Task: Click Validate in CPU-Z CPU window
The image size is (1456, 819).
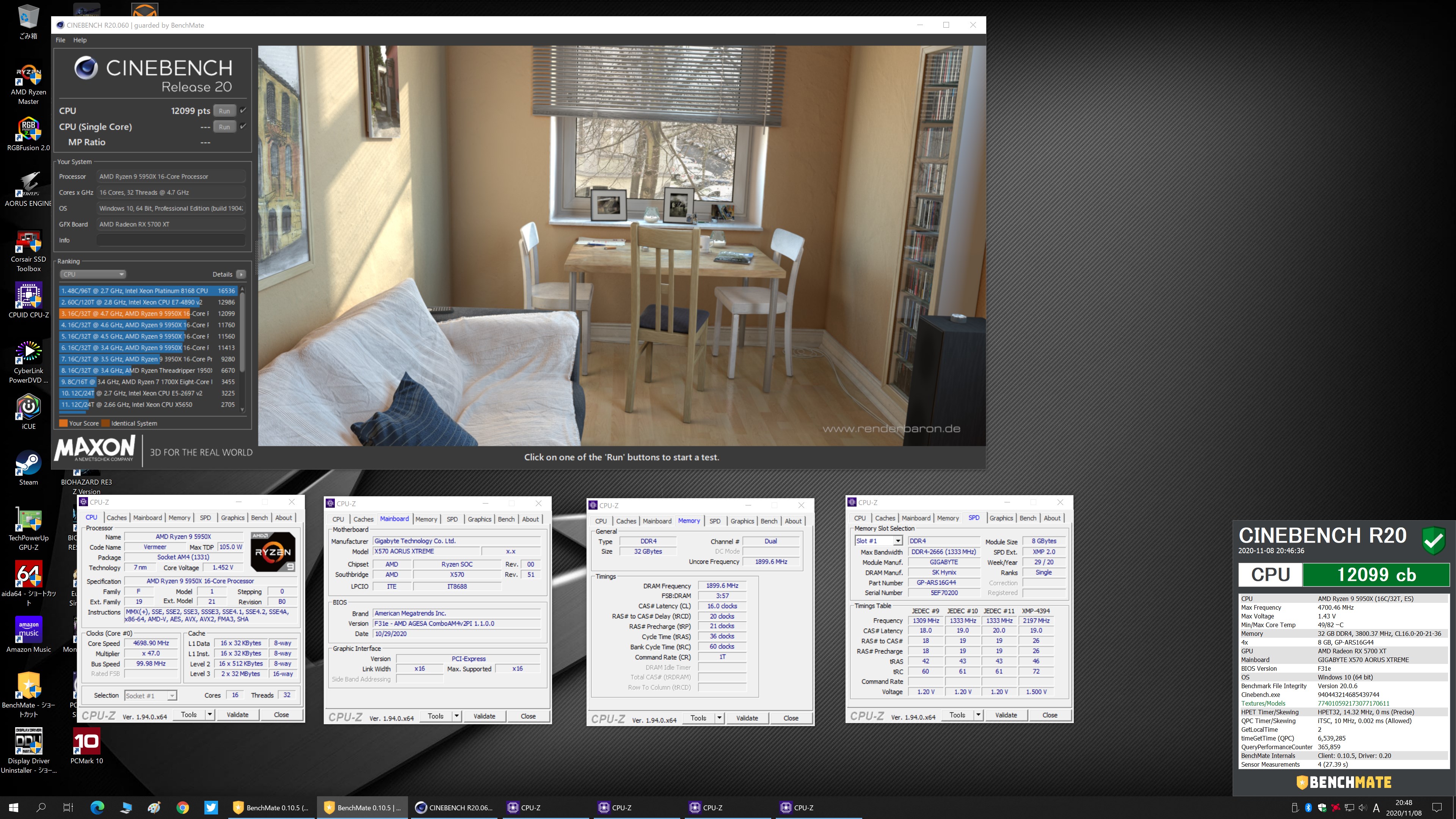Action: click(x=237, y=714)
